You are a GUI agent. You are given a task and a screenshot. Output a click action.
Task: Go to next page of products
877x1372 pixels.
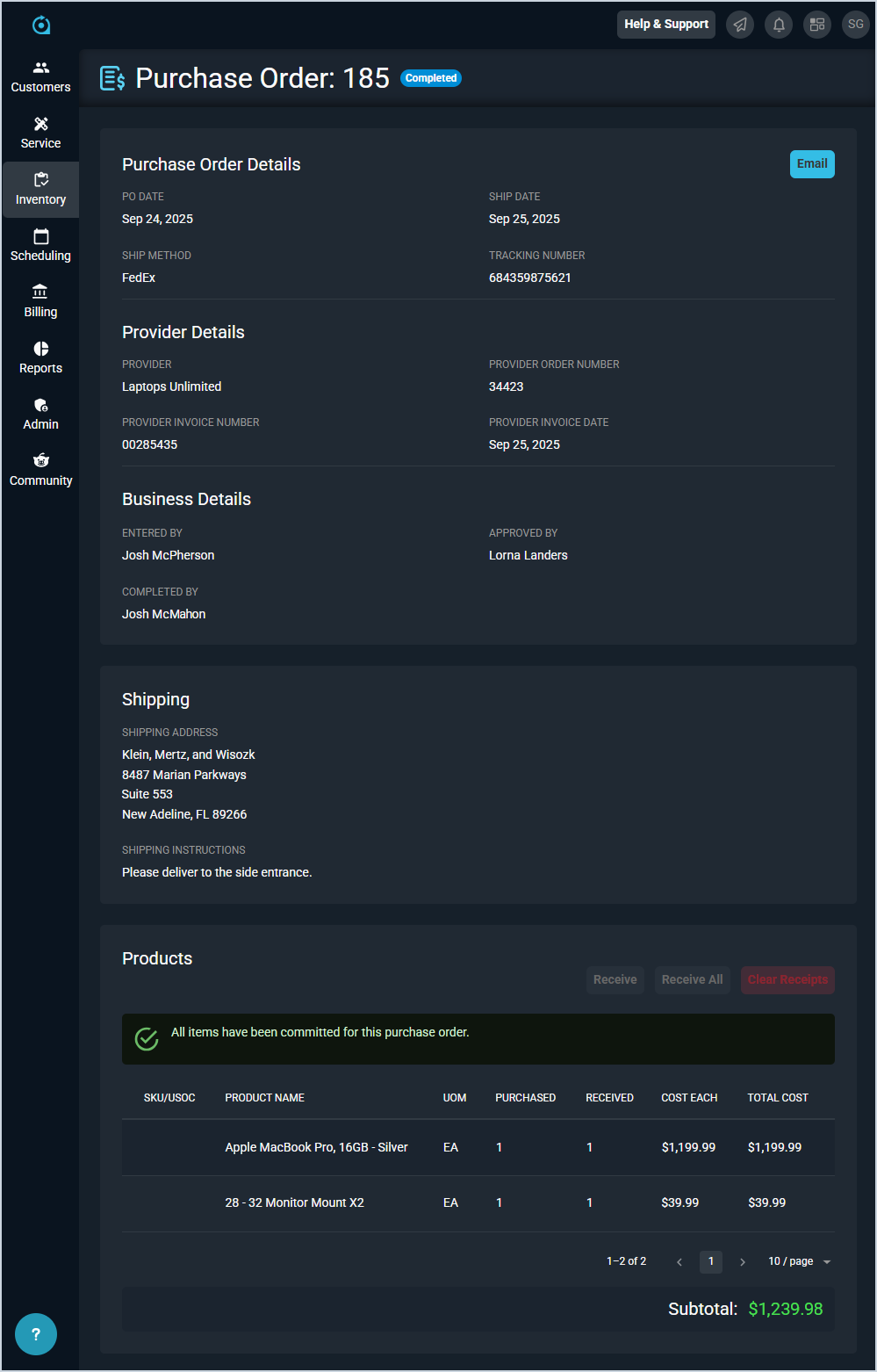(743, 1262)
